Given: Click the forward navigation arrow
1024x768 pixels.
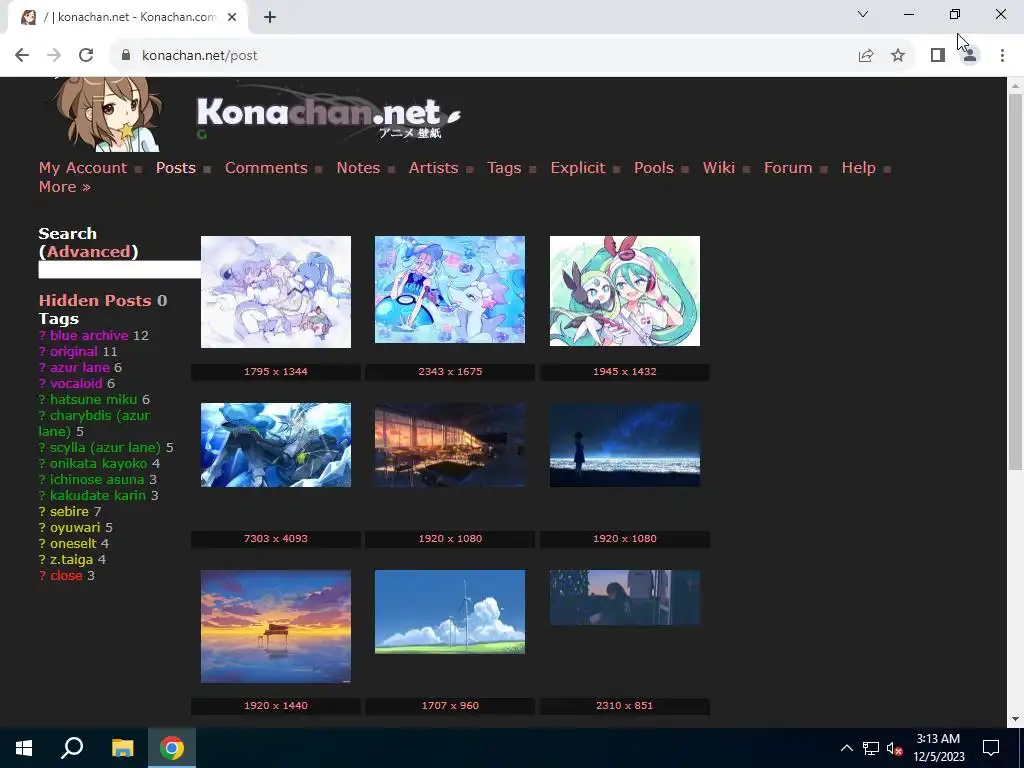Looking at the screenshot, I should click(x=54, y=56).
